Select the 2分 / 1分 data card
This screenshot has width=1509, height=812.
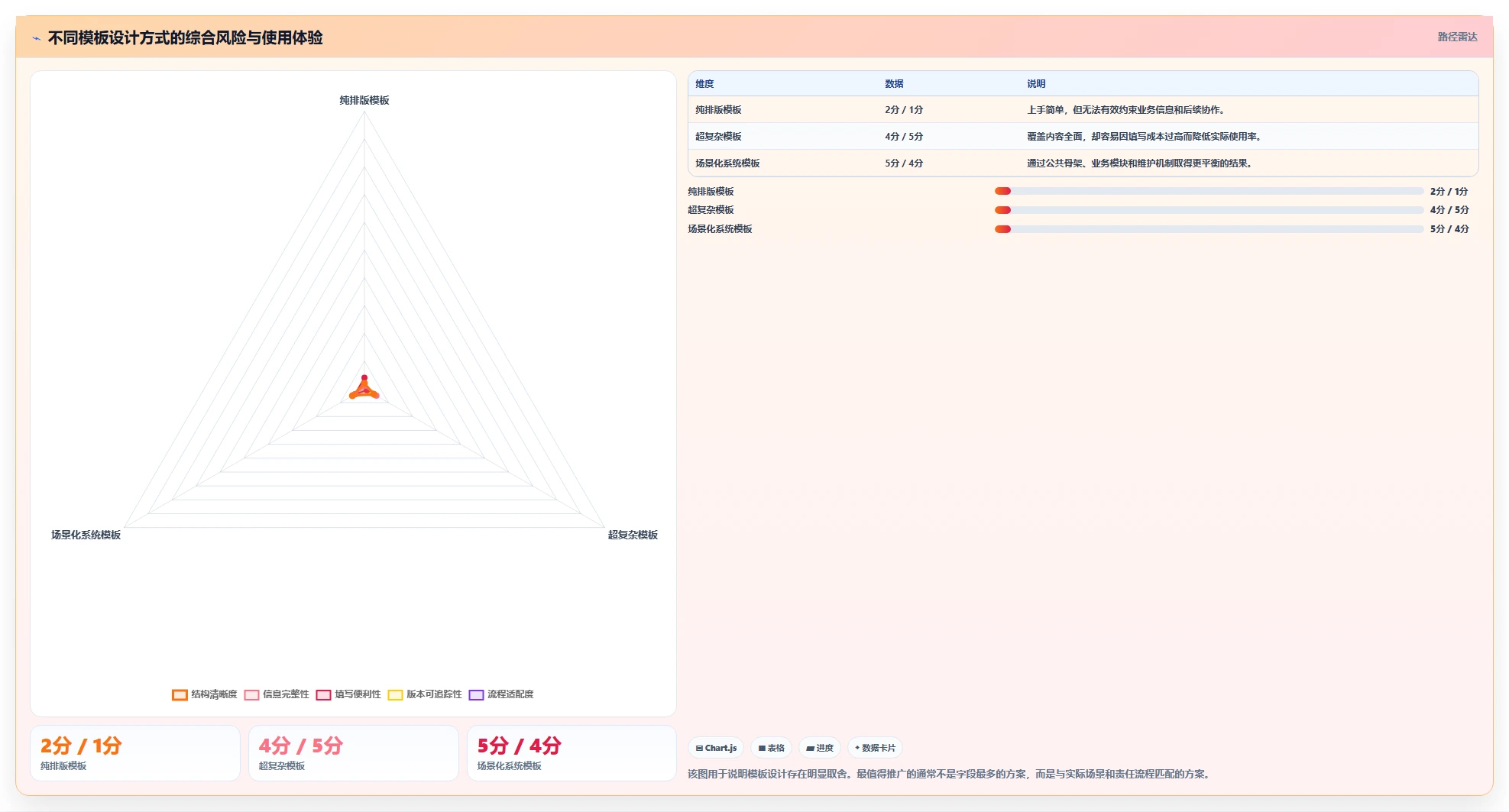(135, 753)
